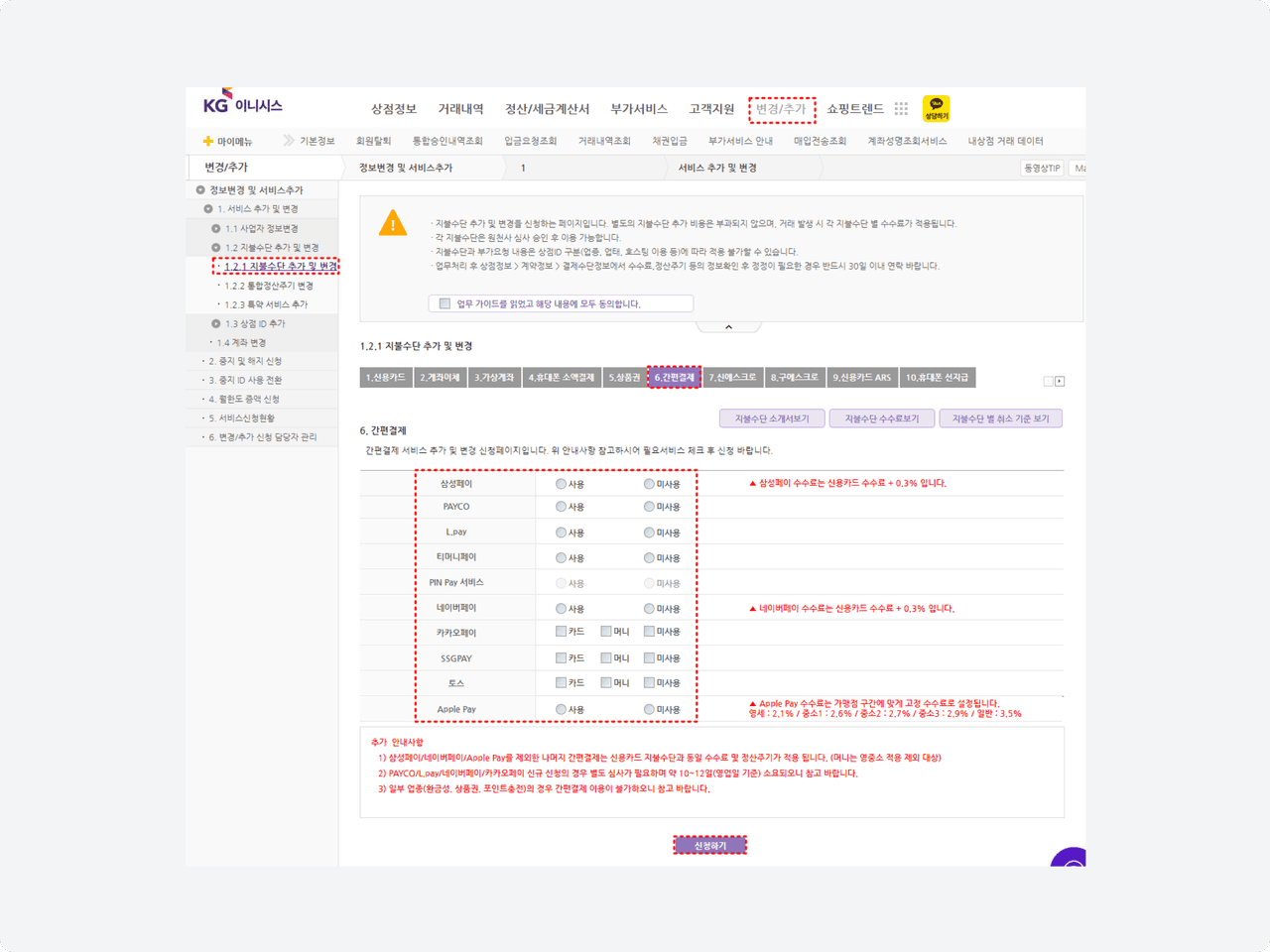
Task: Switch to the 1.신용카드 tab
Action: coord(386,378)
